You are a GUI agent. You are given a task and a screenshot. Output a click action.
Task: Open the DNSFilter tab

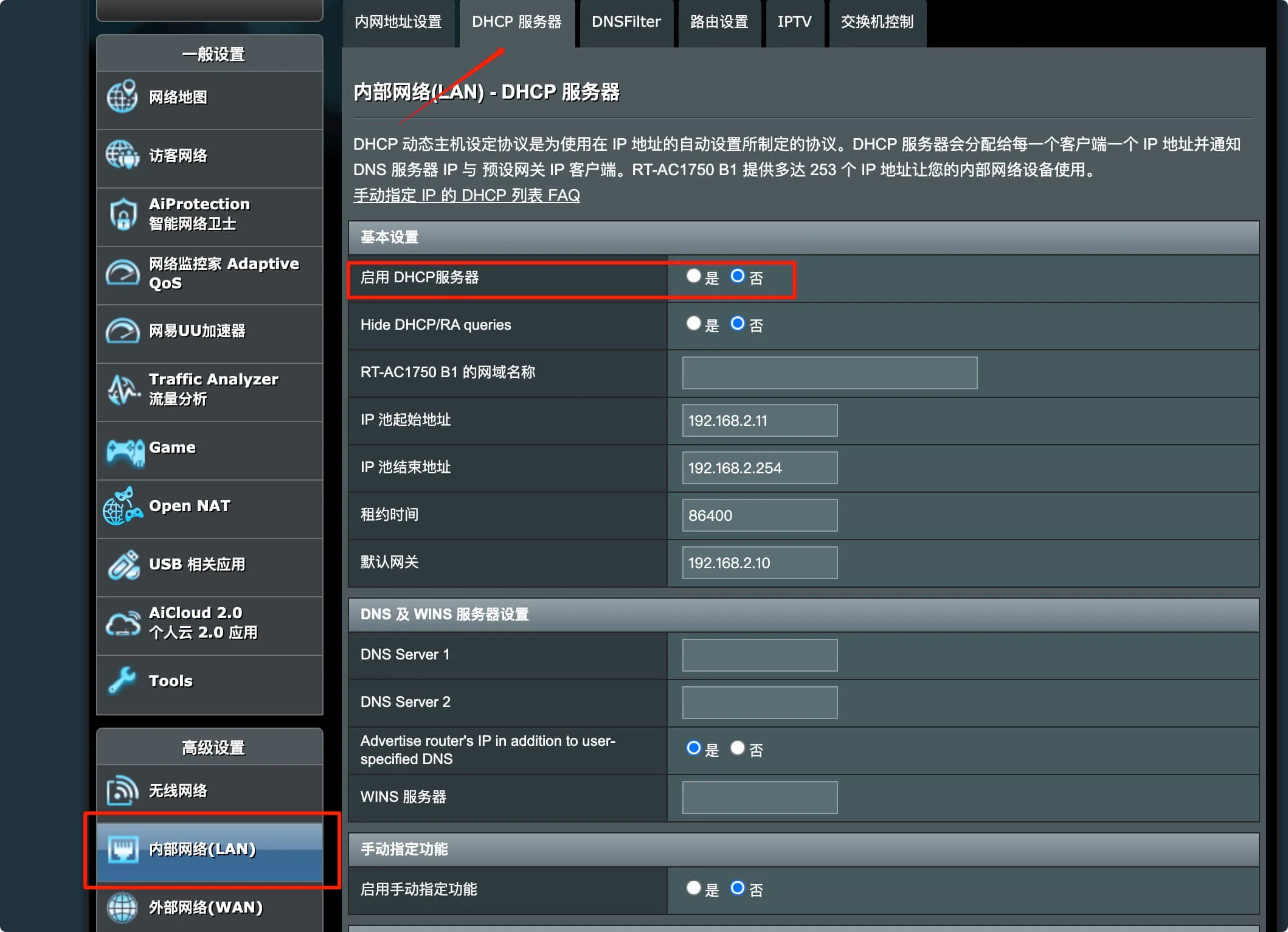pos(626,23)
